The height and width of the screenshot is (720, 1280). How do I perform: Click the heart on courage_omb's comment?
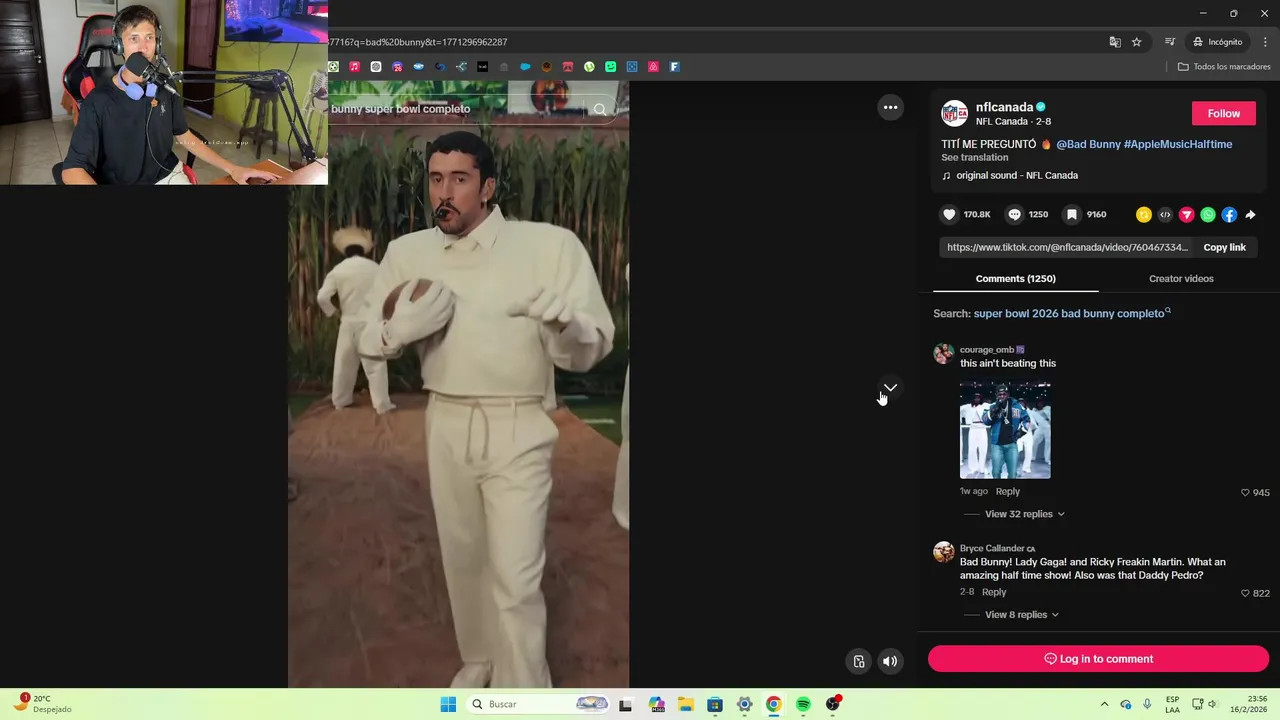point(1245,492)
